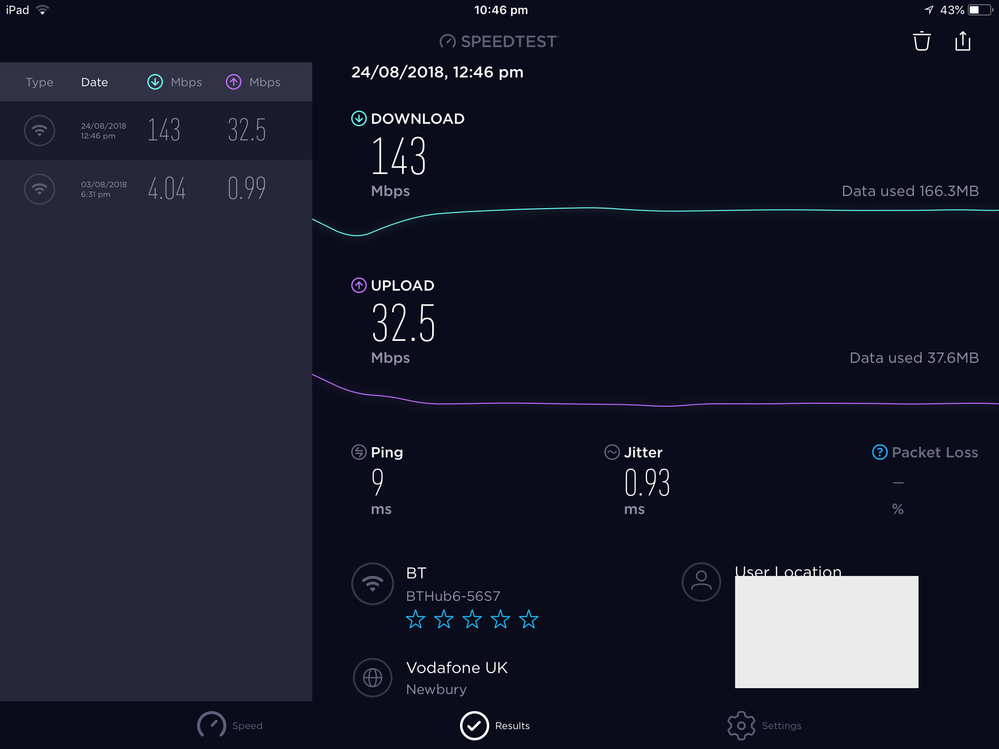The height and width of the screenshot is (749, 999).
Task: Sort results by Type column
Action: (40, 82)
